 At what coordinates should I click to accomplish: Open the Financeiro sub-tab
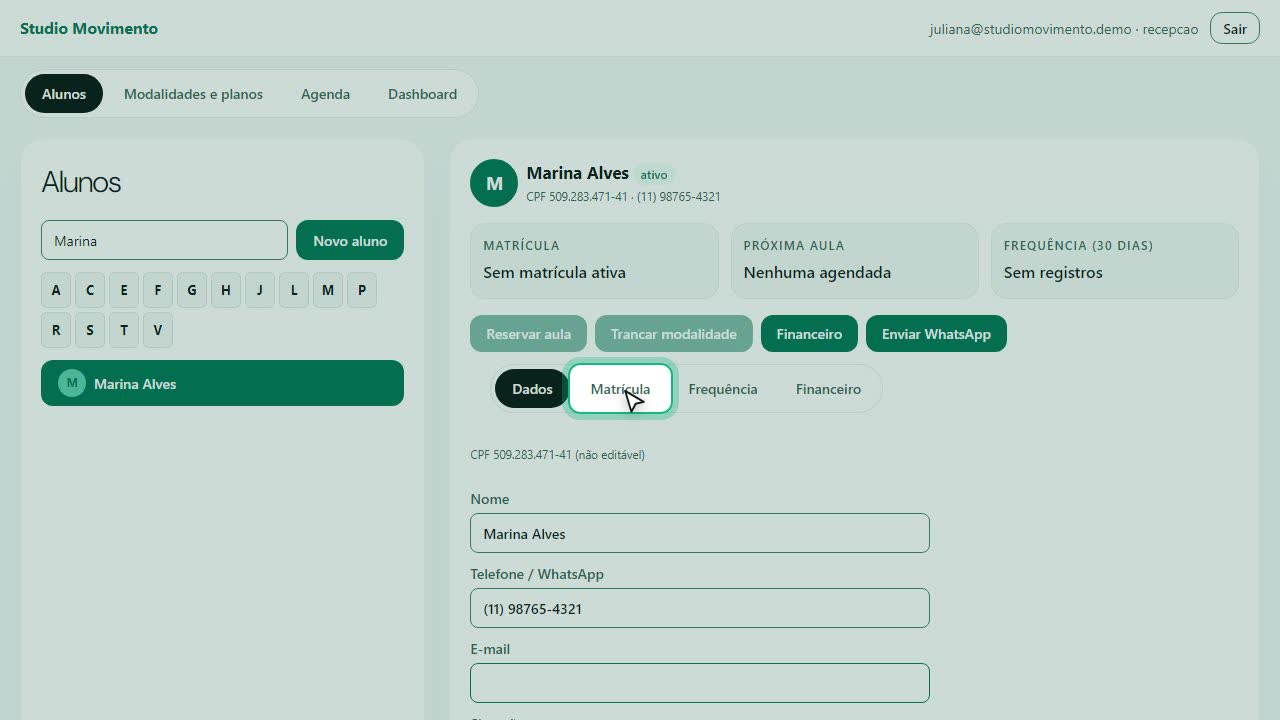click(x=828, y=389)
